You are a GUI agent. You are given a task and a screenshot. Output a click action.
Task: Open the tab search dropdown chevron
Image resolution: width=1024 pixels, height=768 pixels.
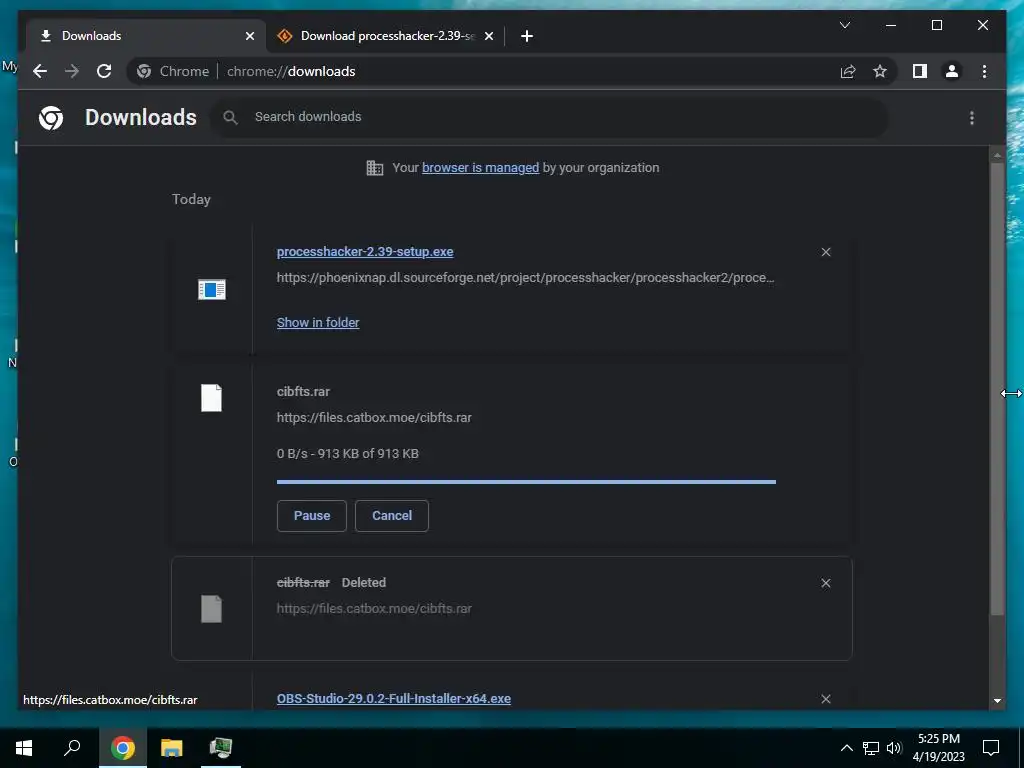pyautogui.click(x=844, y=25)
